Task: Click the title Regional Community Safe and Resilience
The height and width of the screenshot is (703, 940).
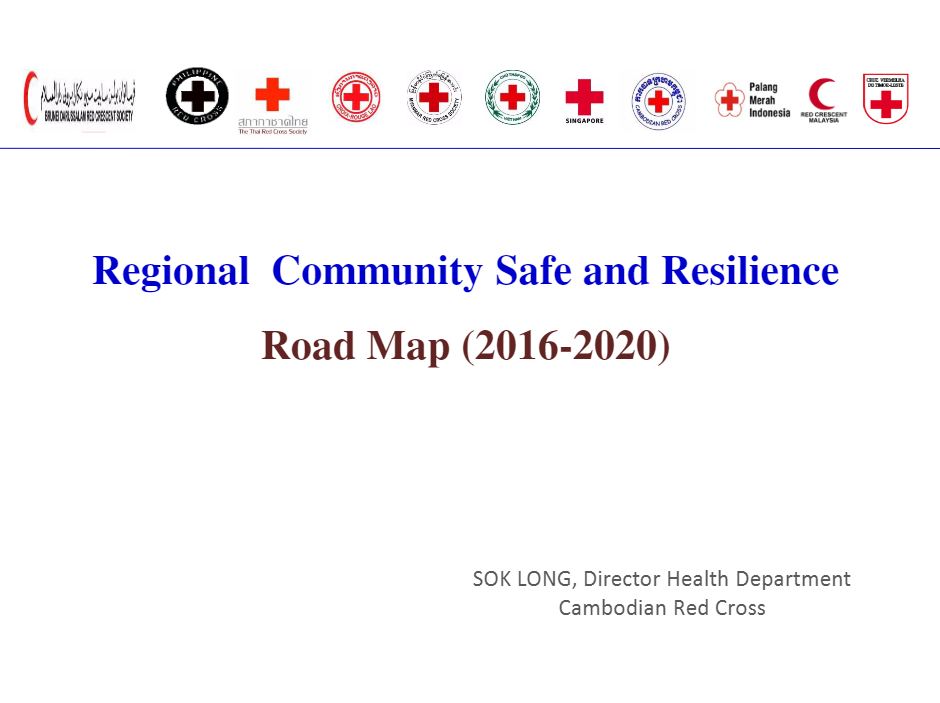Action: (x=465, y=270)
